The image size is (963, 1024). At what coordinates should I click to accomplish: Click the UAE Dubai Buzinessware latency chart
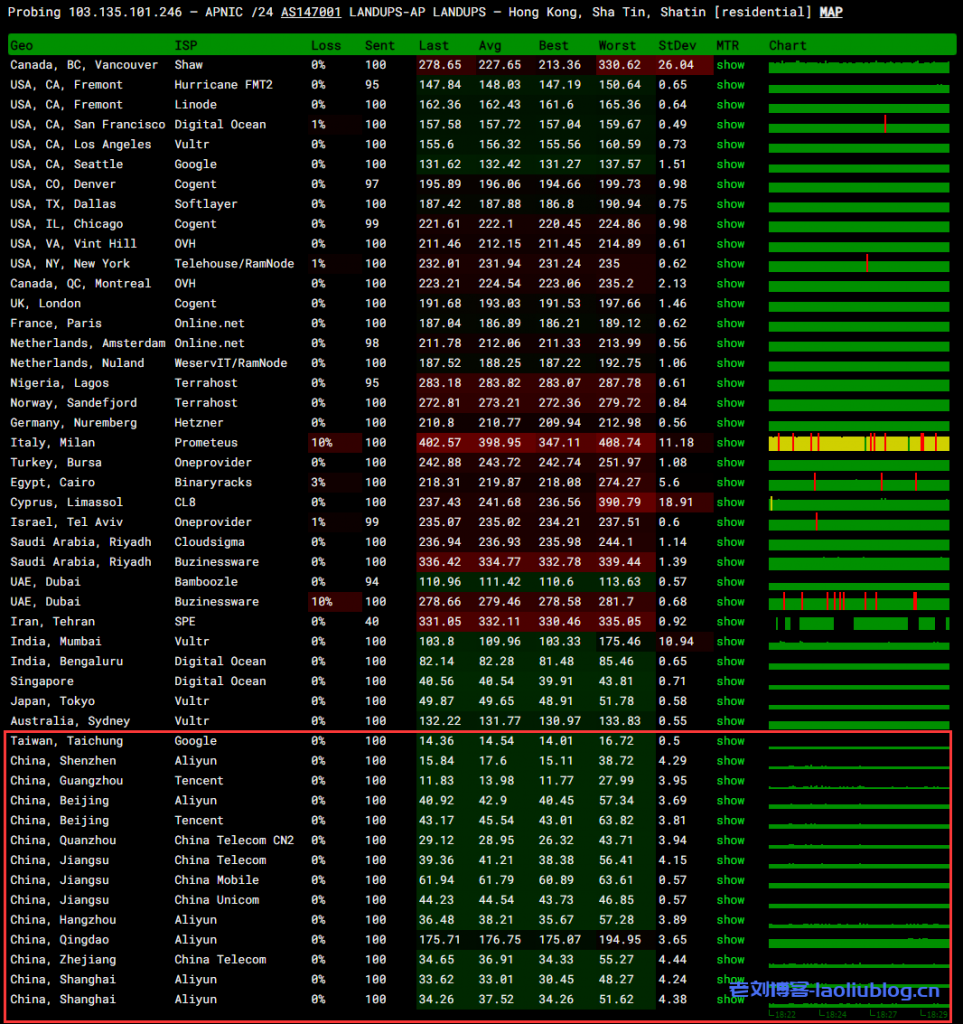point(858,602)
